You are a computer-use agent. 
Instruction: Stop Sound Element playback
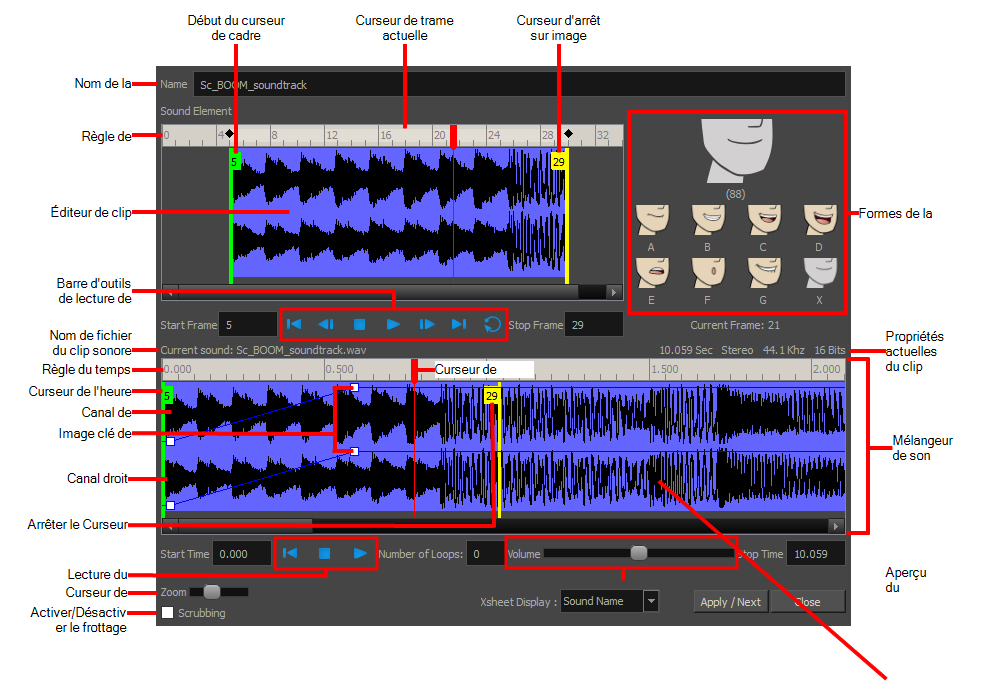click(x=359, y=324)
